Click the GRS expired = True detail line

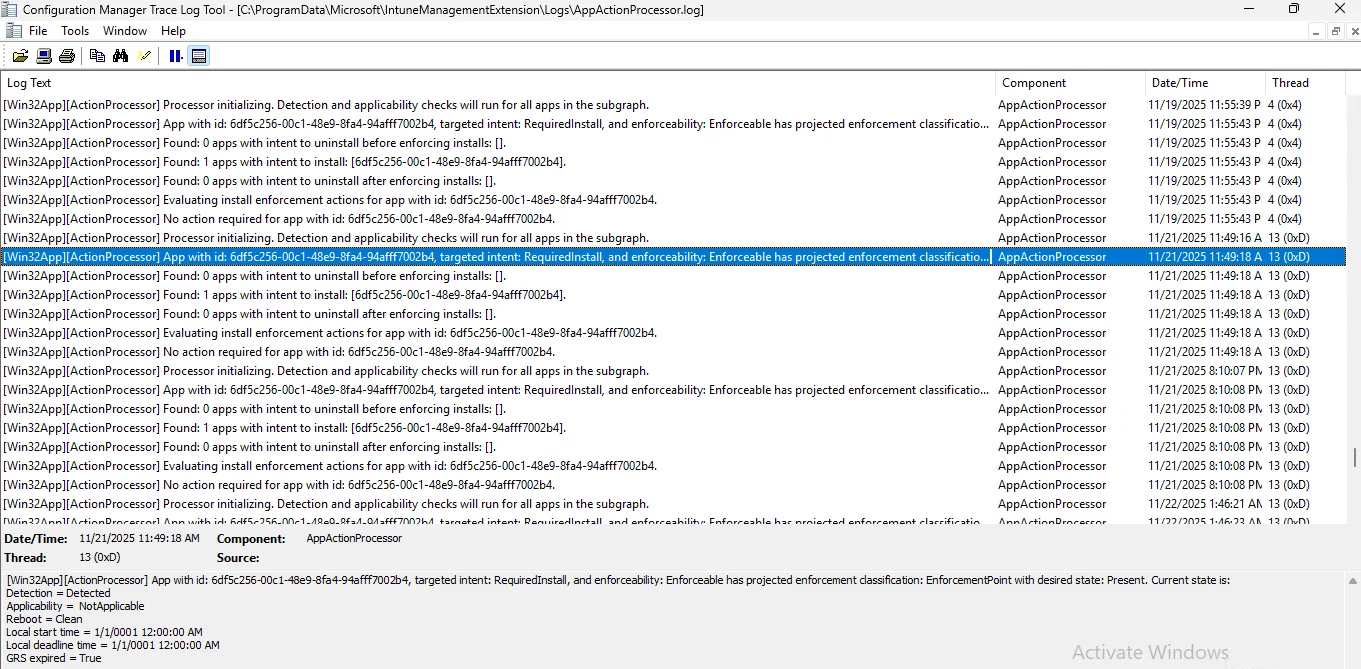(x=54, y=658)
